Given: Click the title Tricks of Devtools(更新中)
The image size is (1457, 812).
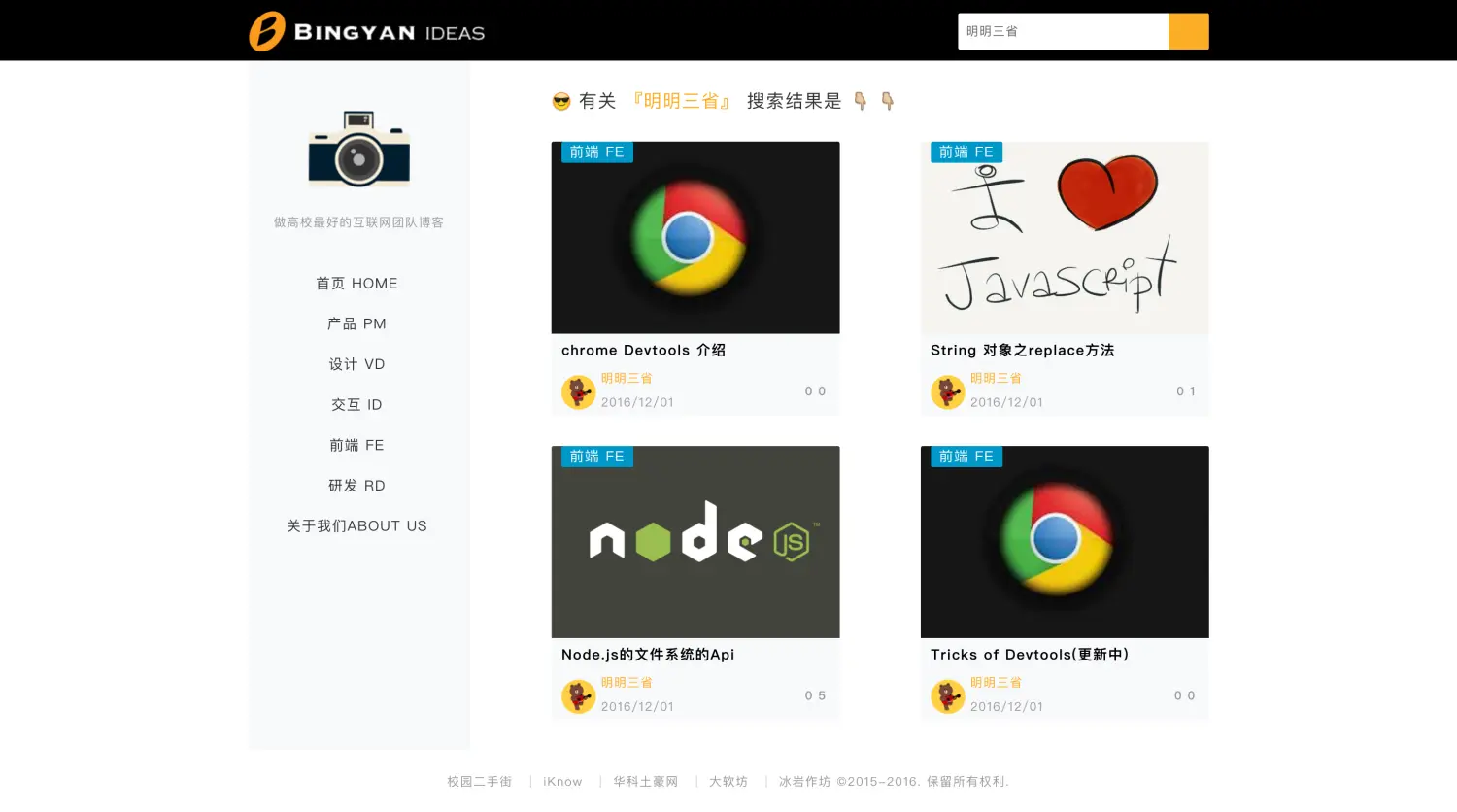Looking at the screenshot, I should (1030, 655).
